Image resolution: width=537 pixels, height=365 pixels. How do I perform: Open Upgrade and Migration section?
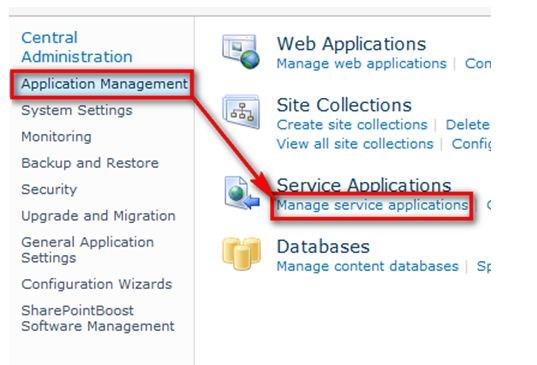point(98,216)
